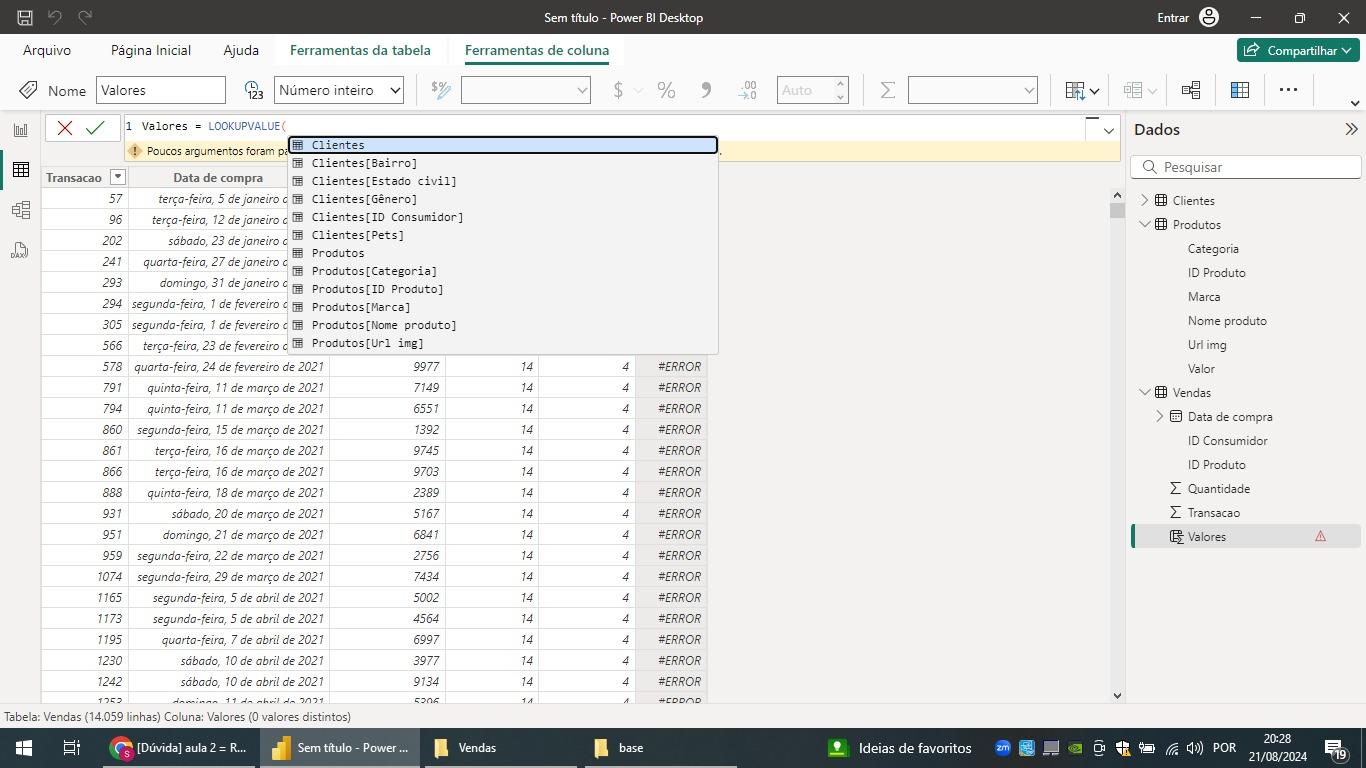
Task: Open the Arquivo menu
Action: tap(47, 50)
